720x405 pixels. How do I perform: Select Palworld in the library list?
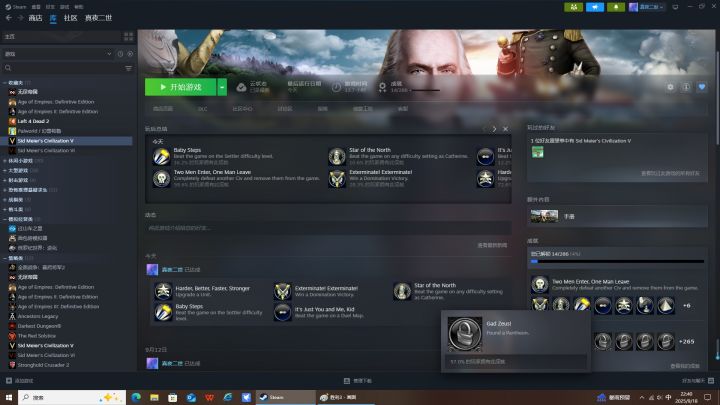(39, 131)
